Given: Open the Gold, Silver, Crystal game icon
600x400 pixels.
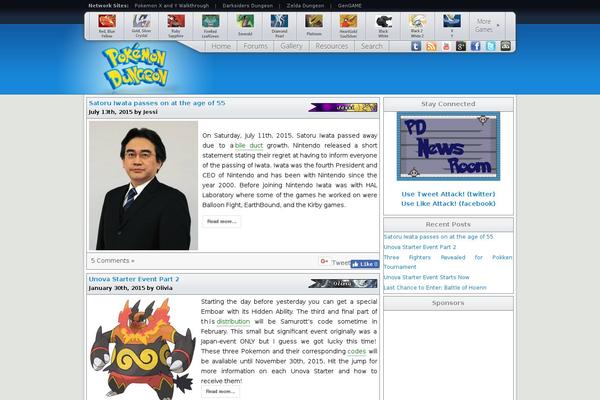Looking at the screenshot, I should [141, 26].
